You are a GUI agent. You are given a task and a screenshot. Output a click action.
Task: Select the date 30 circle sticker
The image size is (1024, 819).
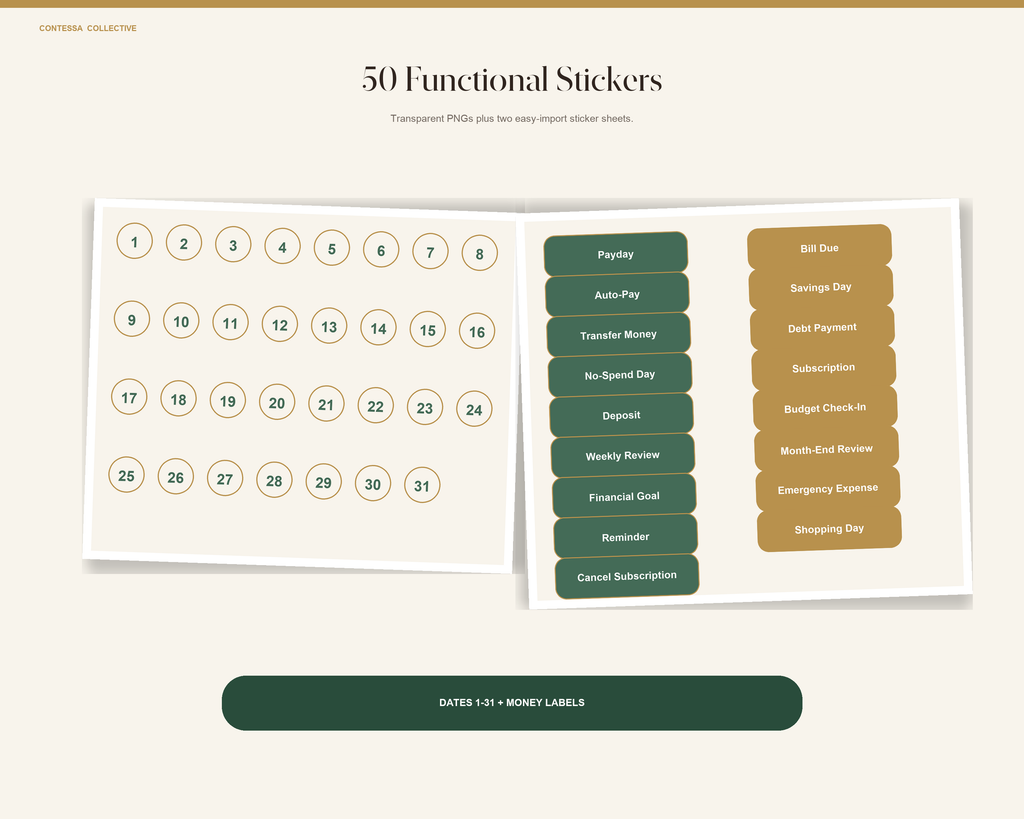pos(373,483)
